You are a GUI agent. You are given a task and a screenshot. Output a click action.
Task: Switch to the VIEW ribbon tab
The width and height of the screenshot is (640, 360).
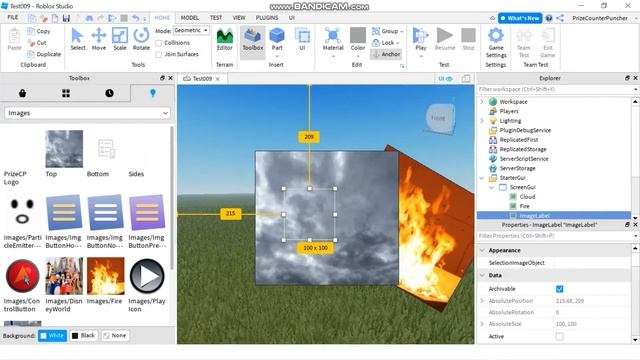point(239,18)
